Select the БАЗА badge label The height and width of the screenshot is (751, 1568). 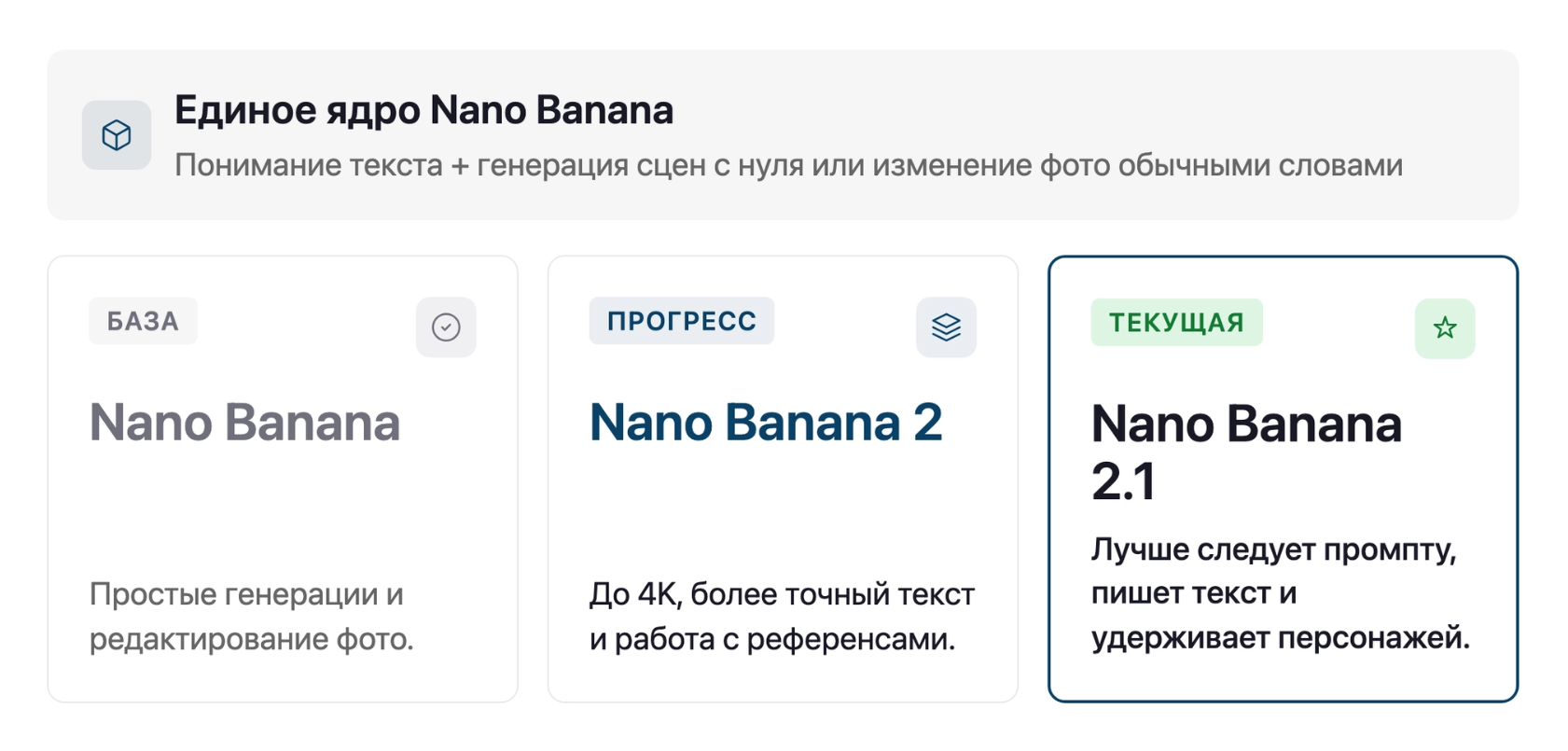click(x=143, y=321)
